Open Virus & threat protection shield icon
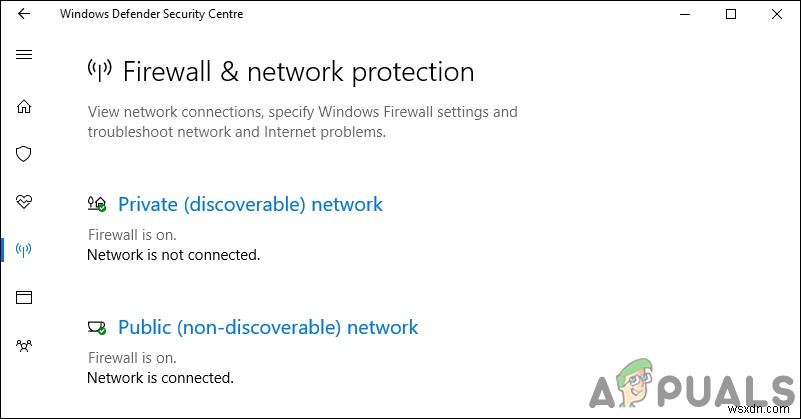Image resolution: width=801 pixels, height=419 pixels. coord(24,154)
